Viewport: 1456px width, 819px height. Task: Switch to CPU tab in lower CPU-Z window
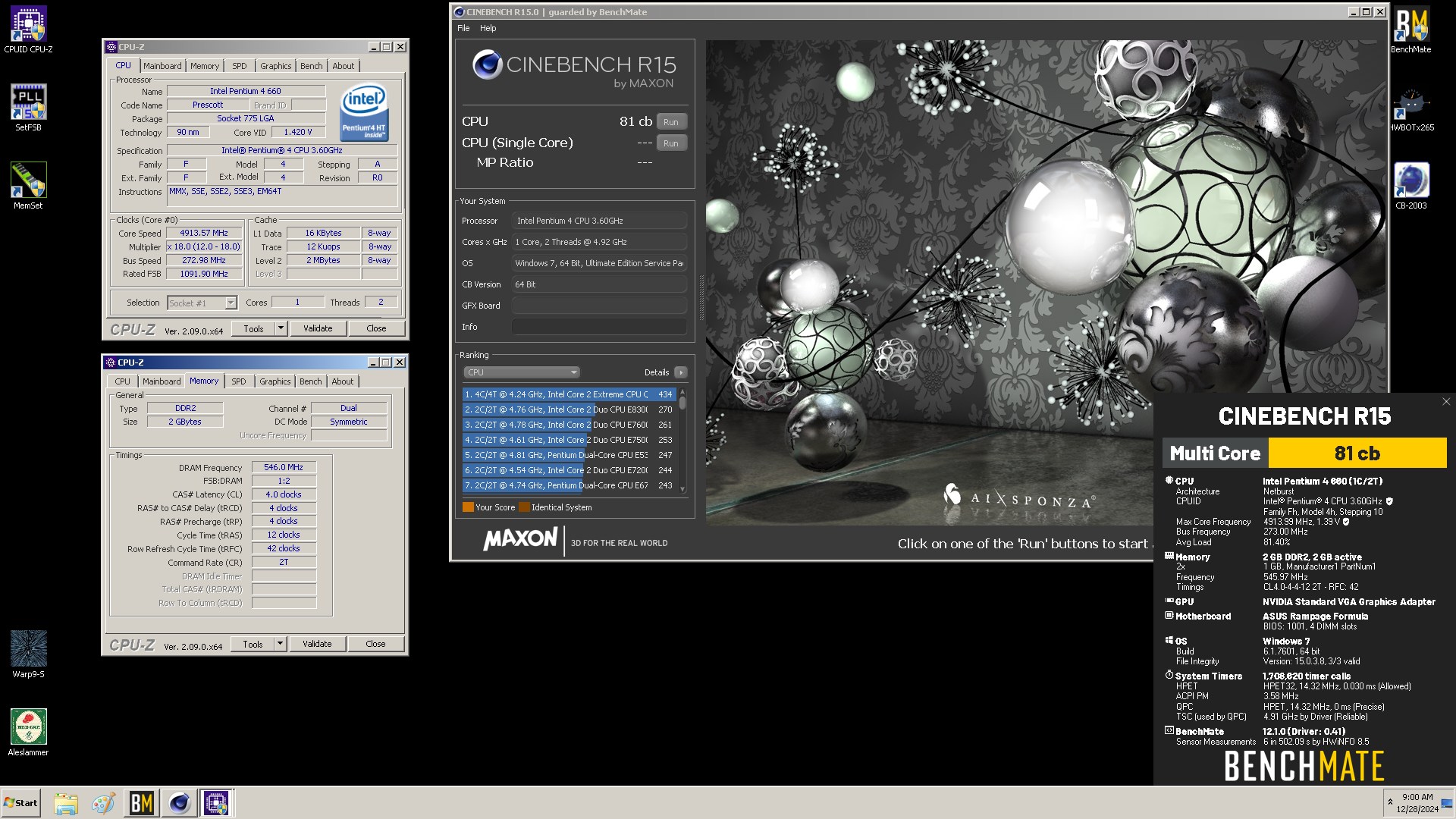[122, 381]
